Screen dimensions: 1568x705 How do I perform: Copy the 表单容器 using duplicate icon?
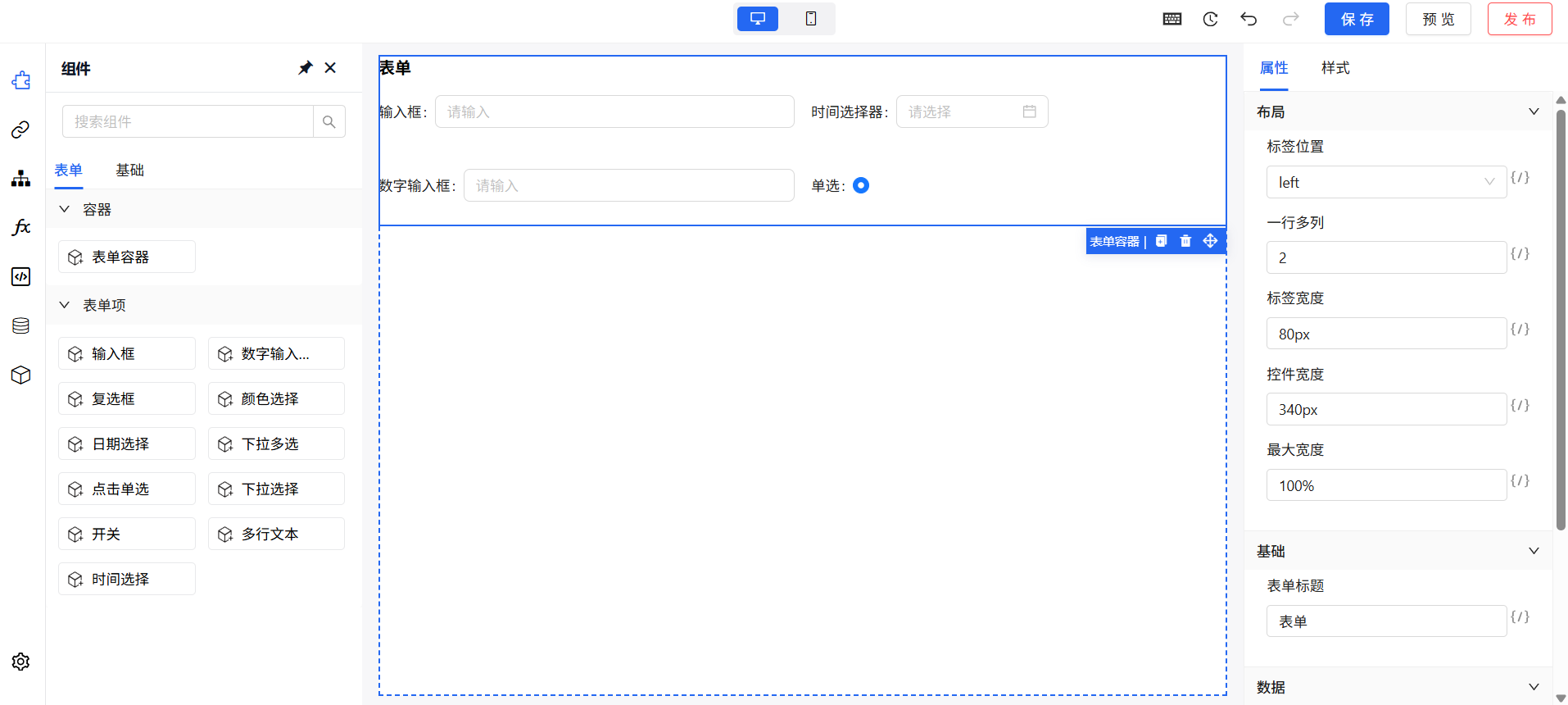pyautogui.click(x=1161, y=241)
